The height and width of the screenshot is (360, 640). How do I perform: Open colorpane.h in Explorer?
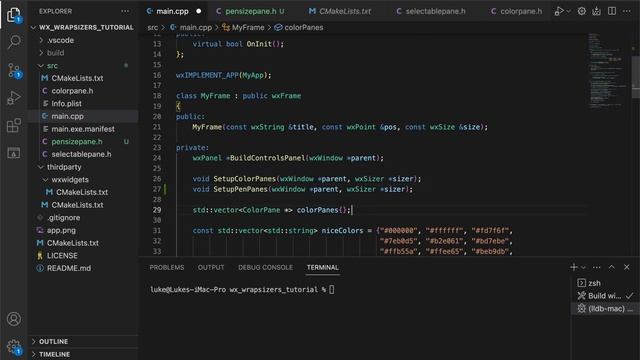click(83, 91)
